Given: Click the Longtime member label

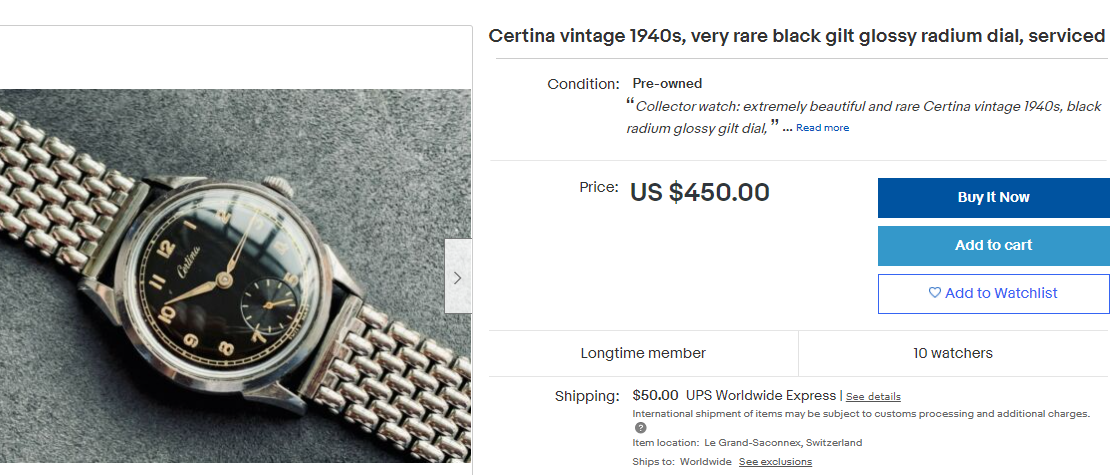Looking at the screenshot, I should coord(643,353).
